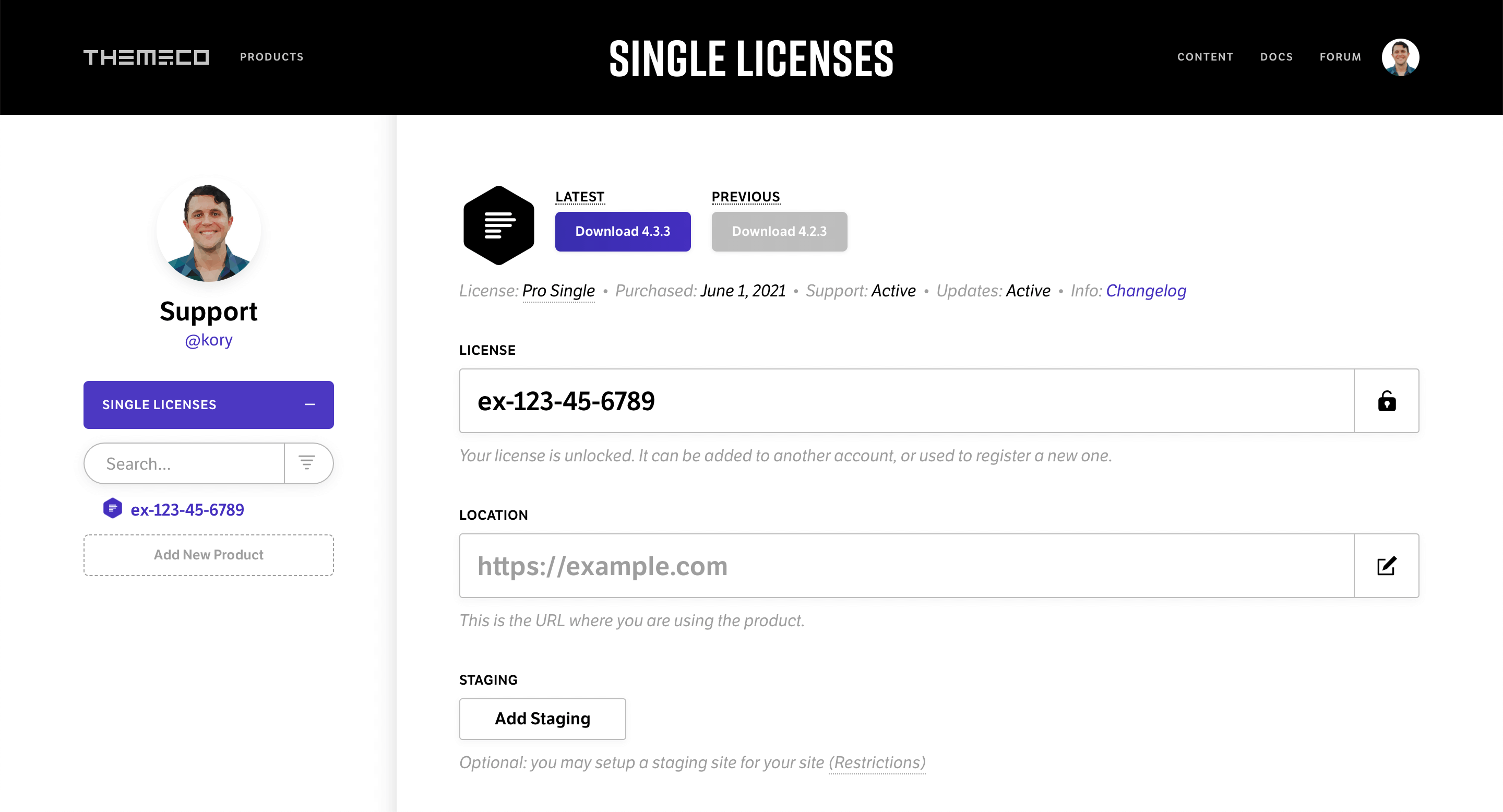Click the Themeco logo
Image resolution: width=1503 pixels, height=812 pixels.
[x=146, y=57]
